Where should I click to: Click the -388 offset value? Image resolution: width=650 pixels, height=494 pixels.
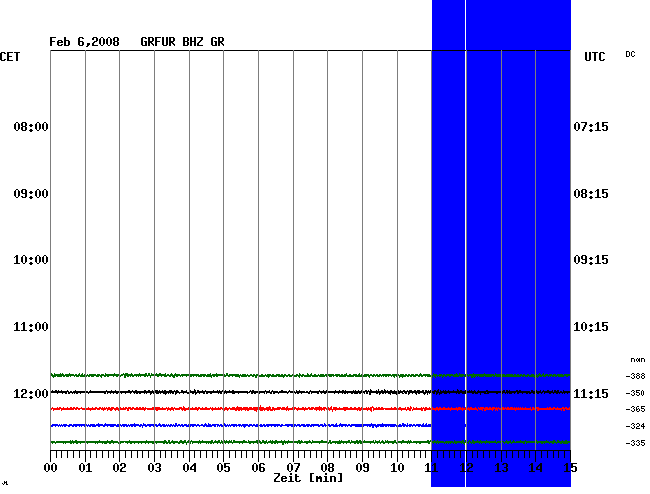(x=635, y=376)
